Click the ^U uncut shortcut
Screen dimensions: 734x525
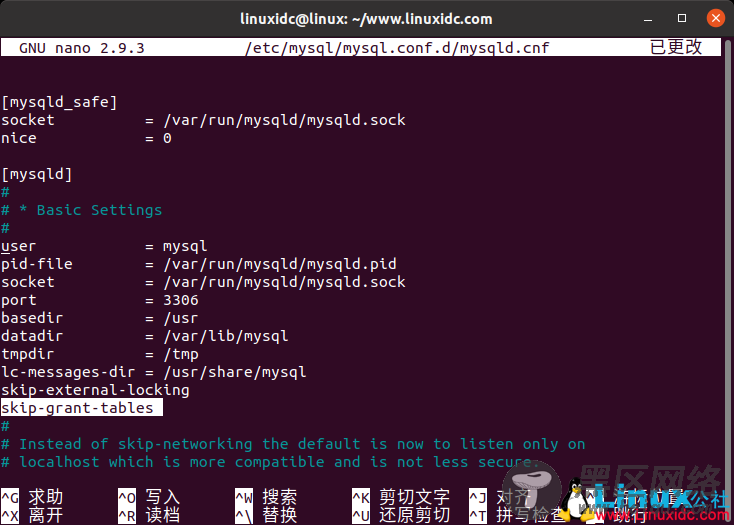[x=401, y=515]
